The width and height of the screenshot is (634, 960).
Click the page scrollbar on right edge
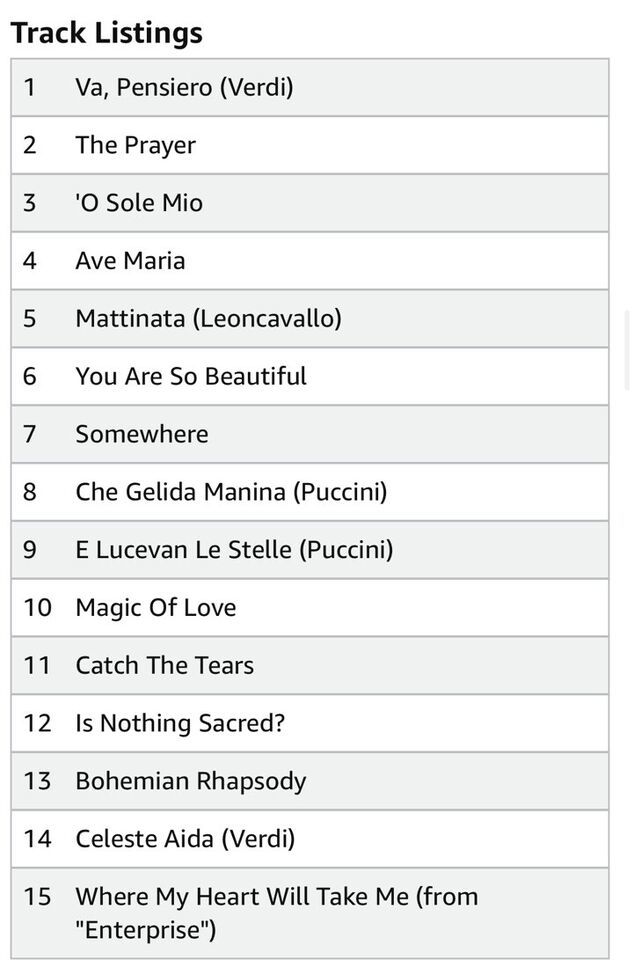coord(628,350)
